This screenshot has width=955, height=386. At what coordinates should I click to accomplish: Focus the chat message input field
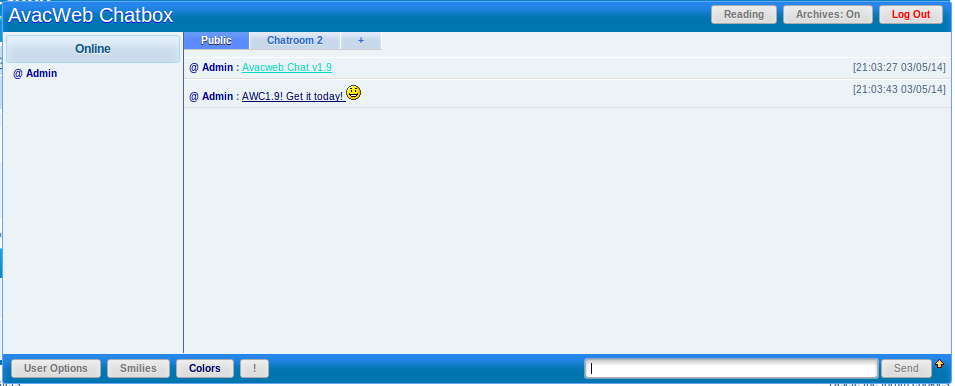[x=731, y=368]
